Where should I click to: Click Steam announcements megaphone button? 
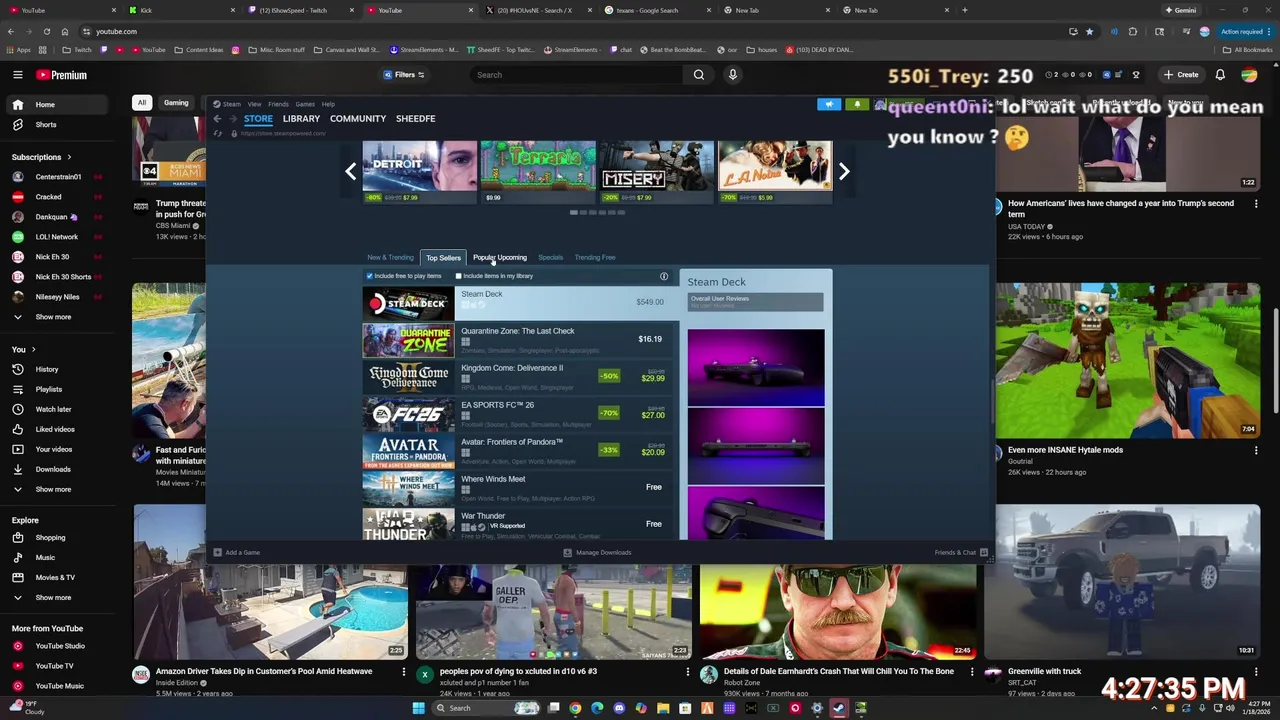click(x=829, y=104)
